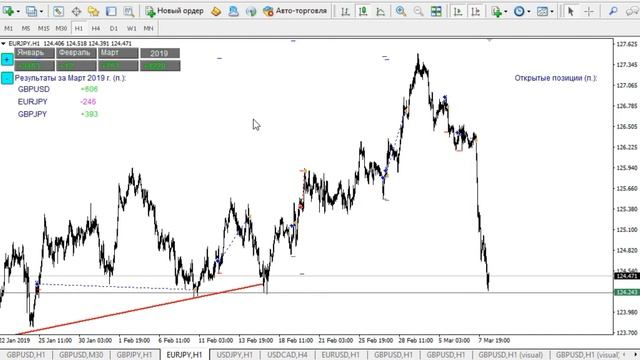
Task: Tile chart windows with grid icon
Action: tap(436, 11)
